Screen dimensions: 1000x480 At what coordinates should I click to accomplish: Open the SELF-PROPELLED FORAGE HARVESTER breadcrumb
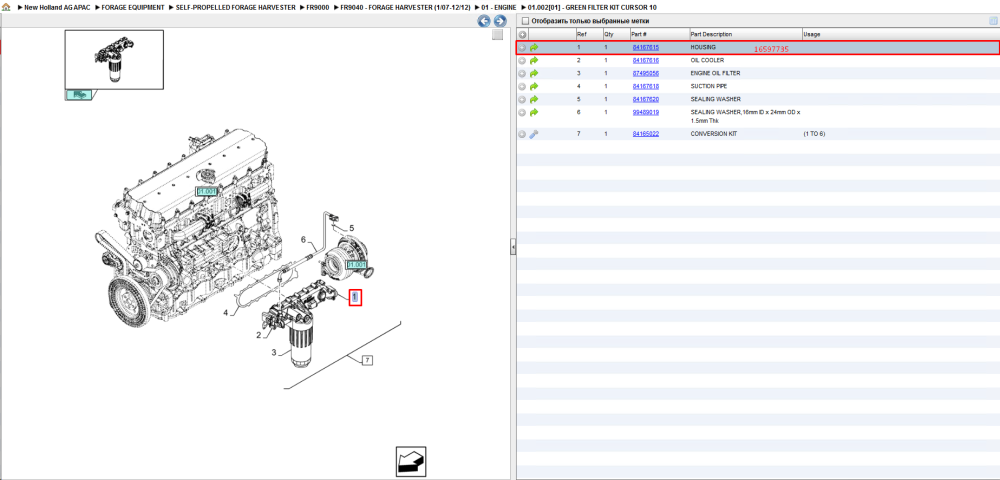pos(235,7)
